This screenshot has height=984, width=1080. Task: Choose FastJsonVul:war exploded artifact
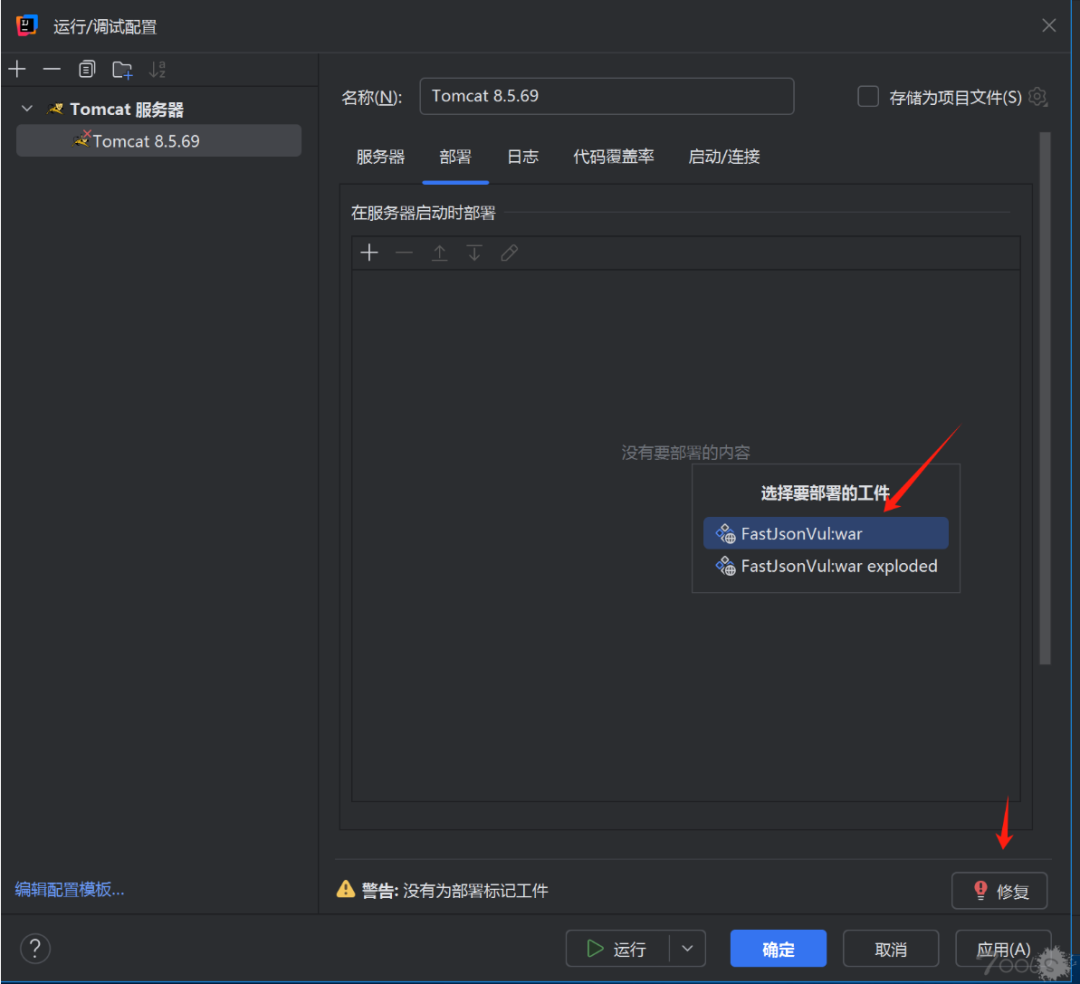(x=826, y=565)
